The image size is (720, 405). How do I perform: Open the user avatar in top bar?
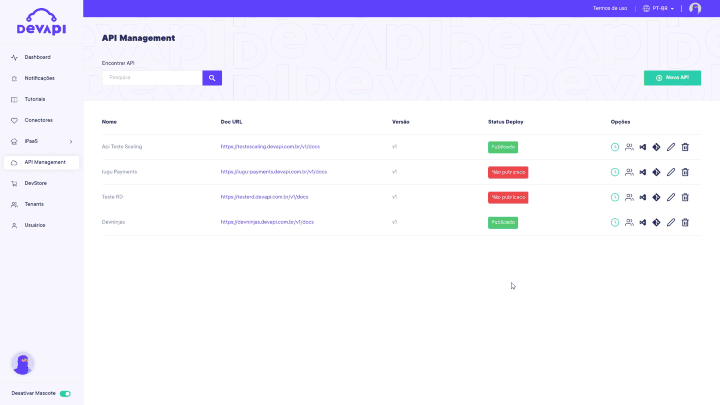[x=695, y=8]
